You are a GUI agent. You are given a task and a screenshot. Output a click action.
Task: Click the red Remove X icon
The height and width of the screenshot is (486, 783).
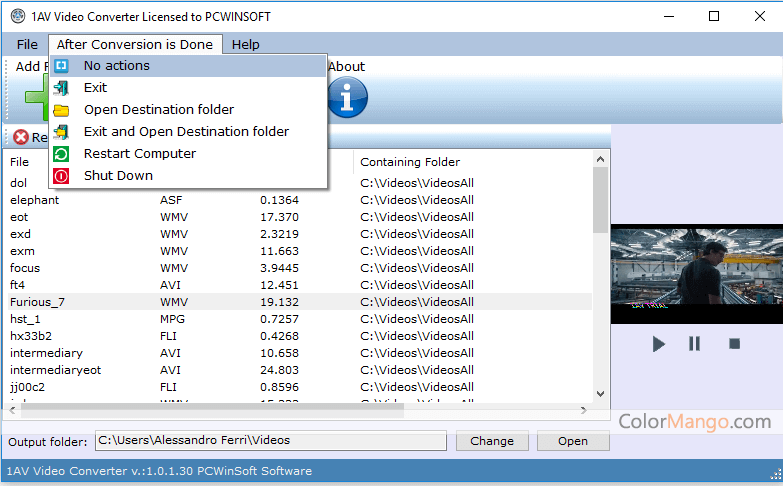click(20, 138)
